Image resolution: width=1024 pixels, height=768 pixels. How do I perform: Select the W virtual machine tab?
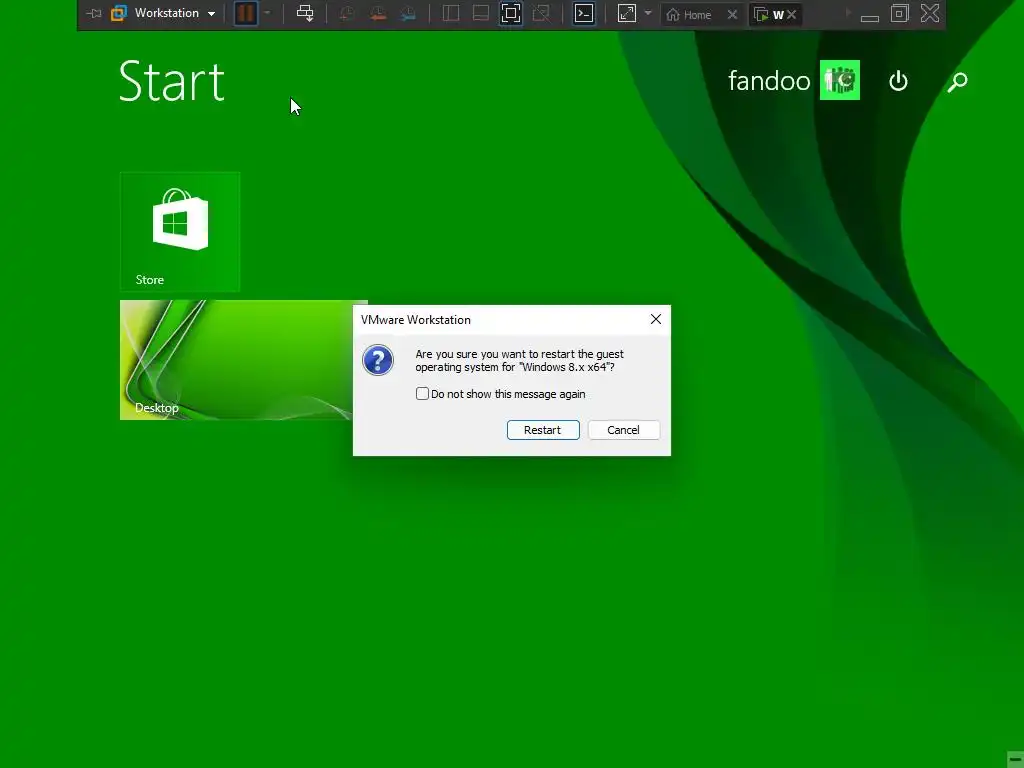(769, 14)
